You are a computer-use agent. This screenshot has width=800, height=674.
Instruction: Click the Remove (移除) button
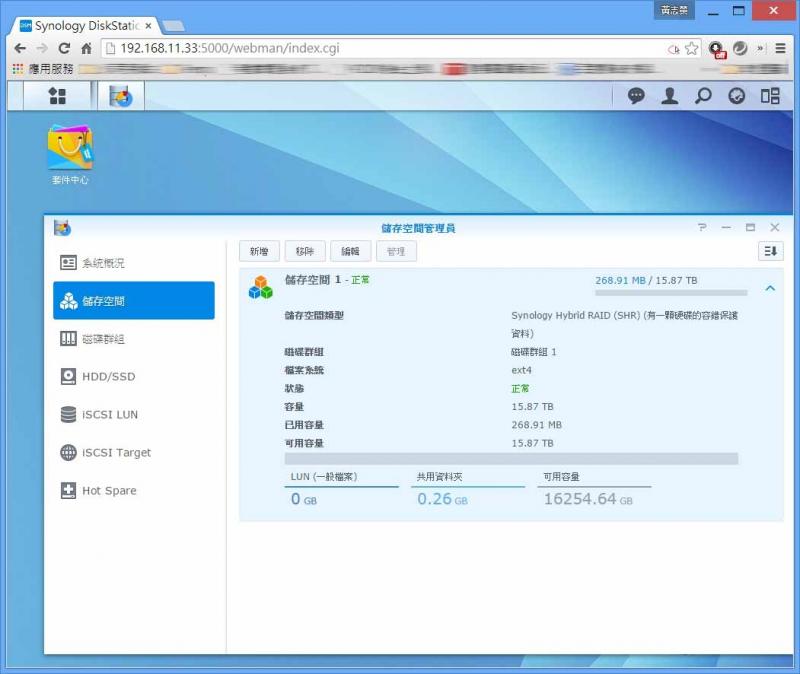(x=305, y=251)
